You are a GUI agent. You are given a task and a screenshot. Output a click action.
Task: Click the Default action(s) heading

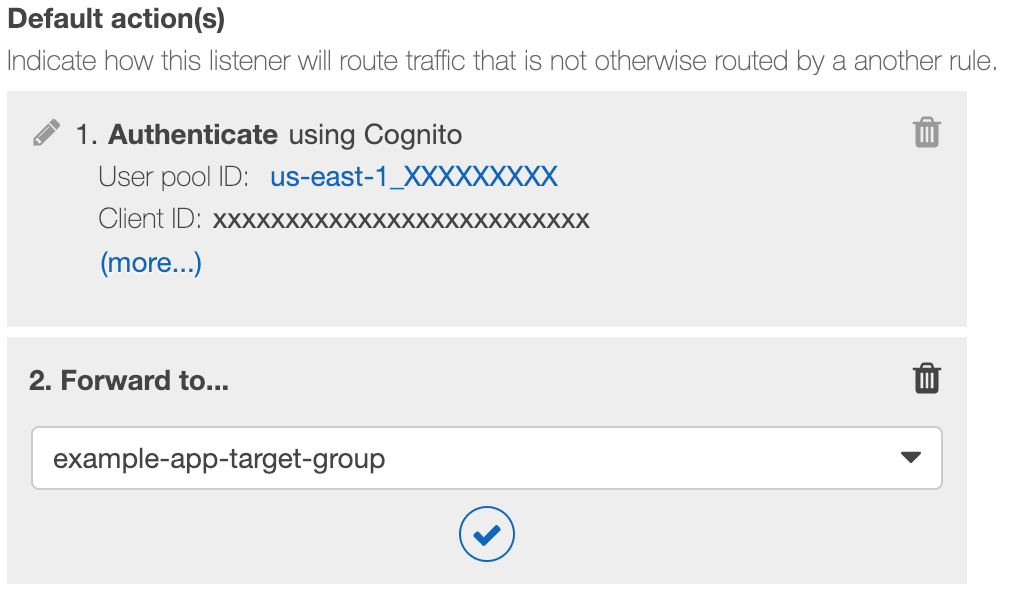coord(116,18)
